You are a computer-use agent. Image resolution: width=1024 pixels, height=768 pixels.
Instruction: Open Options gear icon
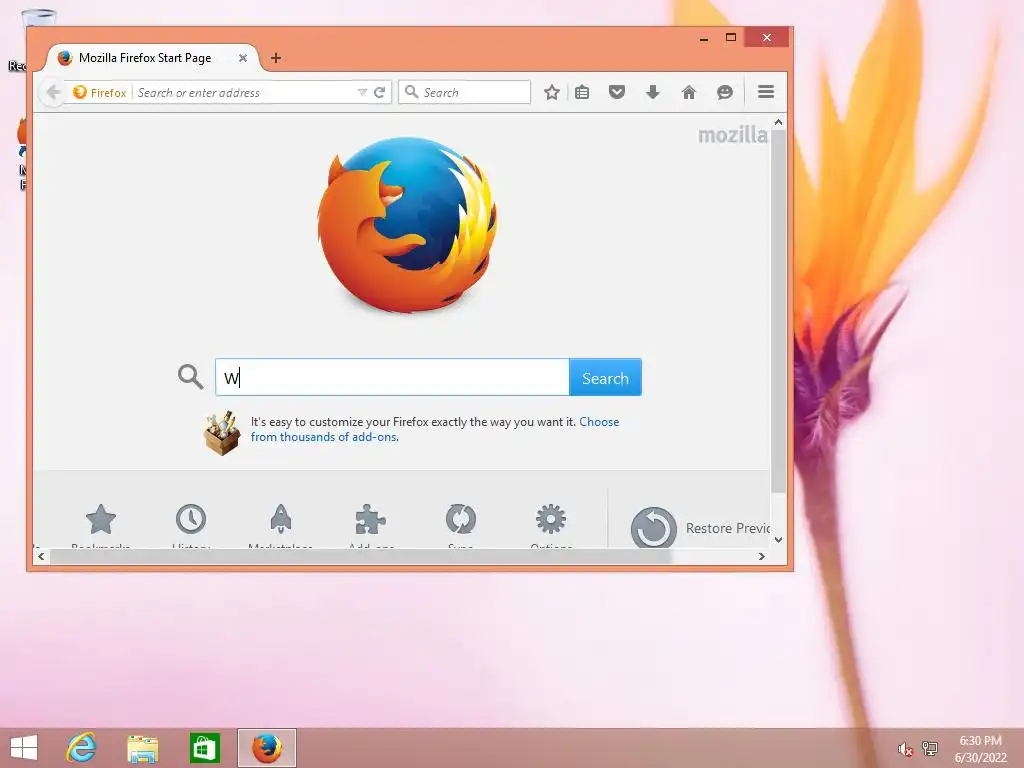551,519
